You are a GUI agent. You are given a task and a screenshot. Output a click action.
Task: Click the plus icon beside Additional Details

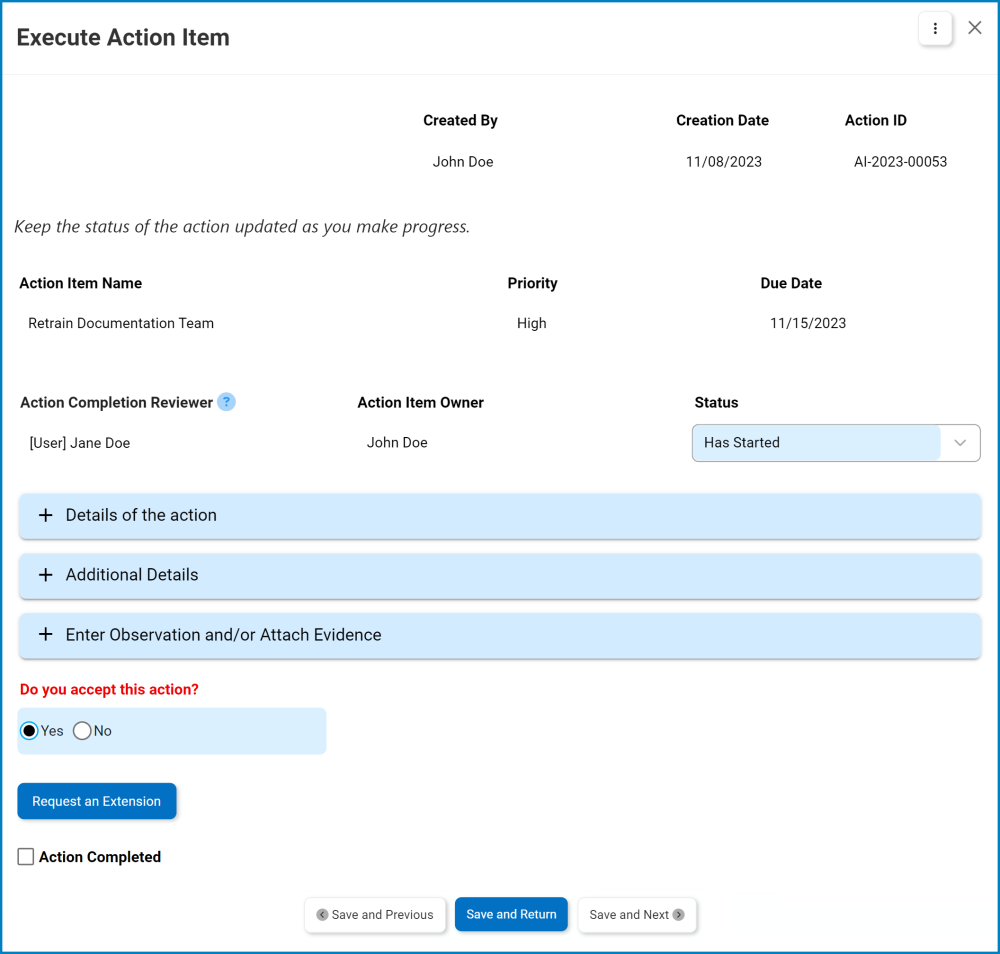click(45, 575)
